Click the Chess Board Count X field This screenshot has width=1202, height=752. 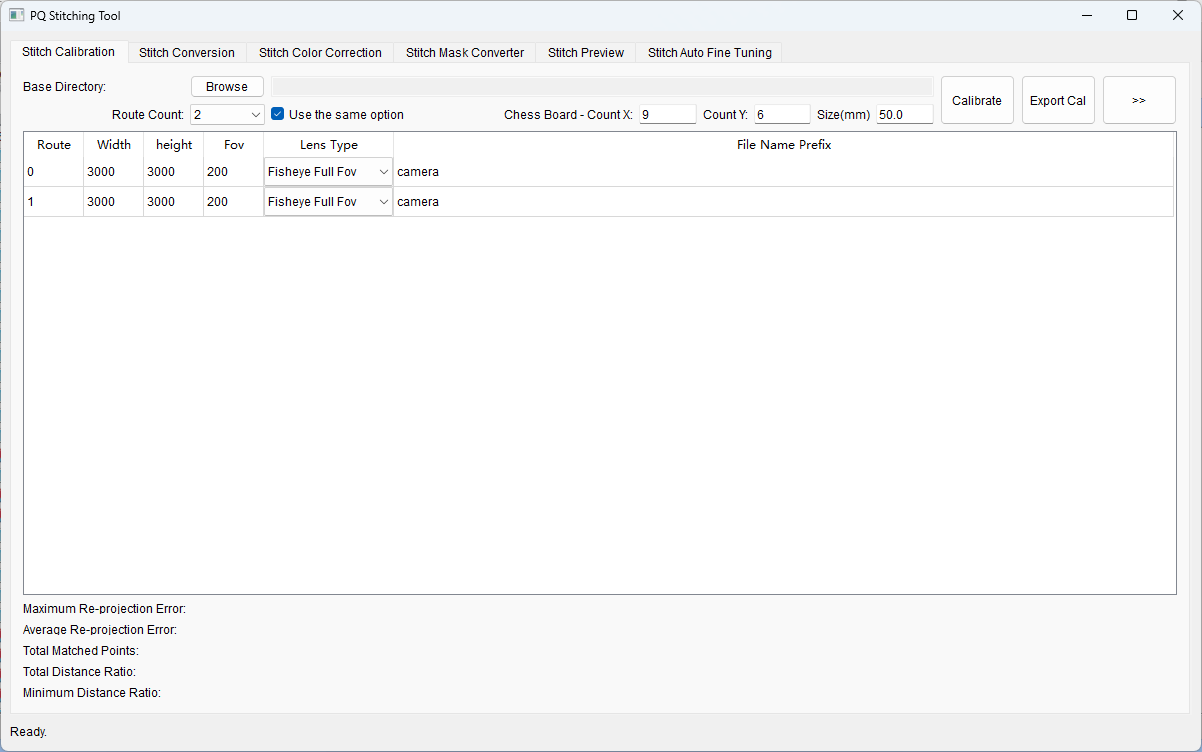pos(667,115)
